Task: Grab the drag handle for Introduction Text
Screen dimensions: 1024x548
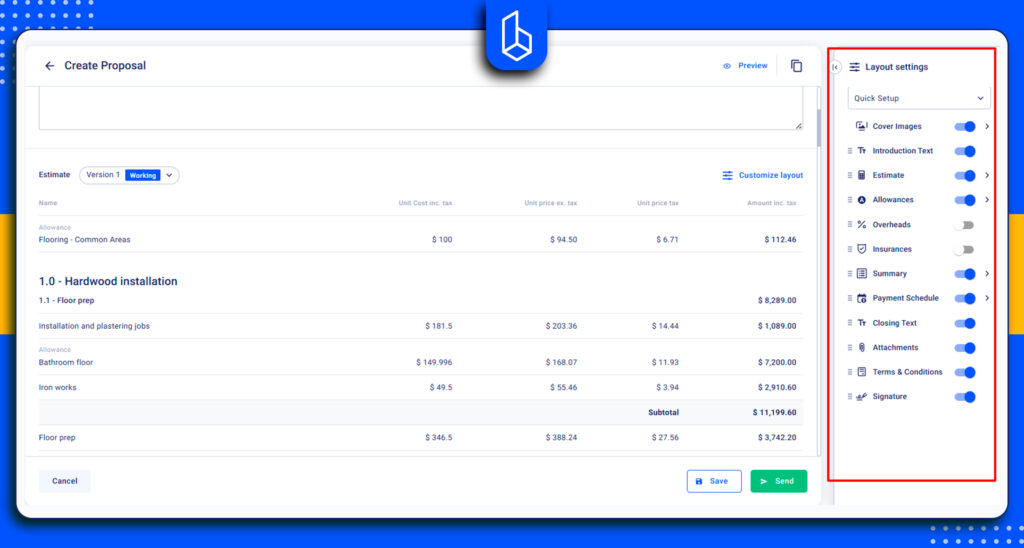Action: pos(850,151)
